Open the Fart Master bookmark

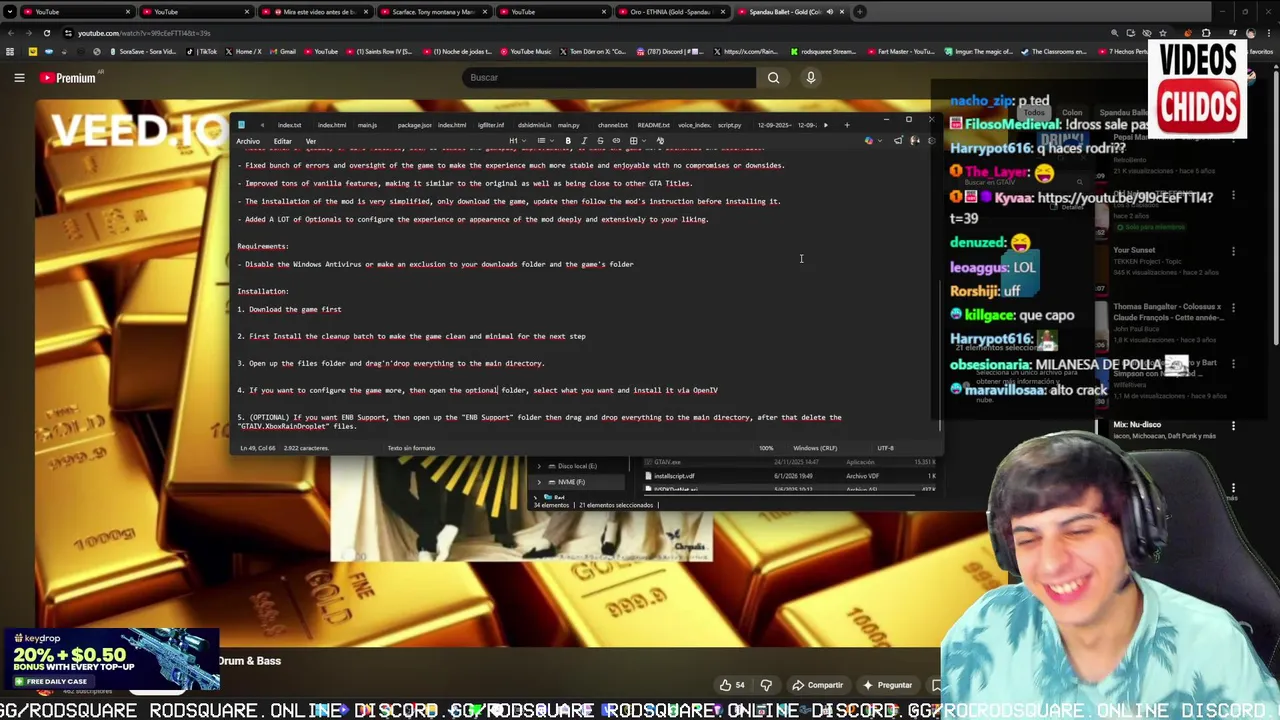click(901, 52)
